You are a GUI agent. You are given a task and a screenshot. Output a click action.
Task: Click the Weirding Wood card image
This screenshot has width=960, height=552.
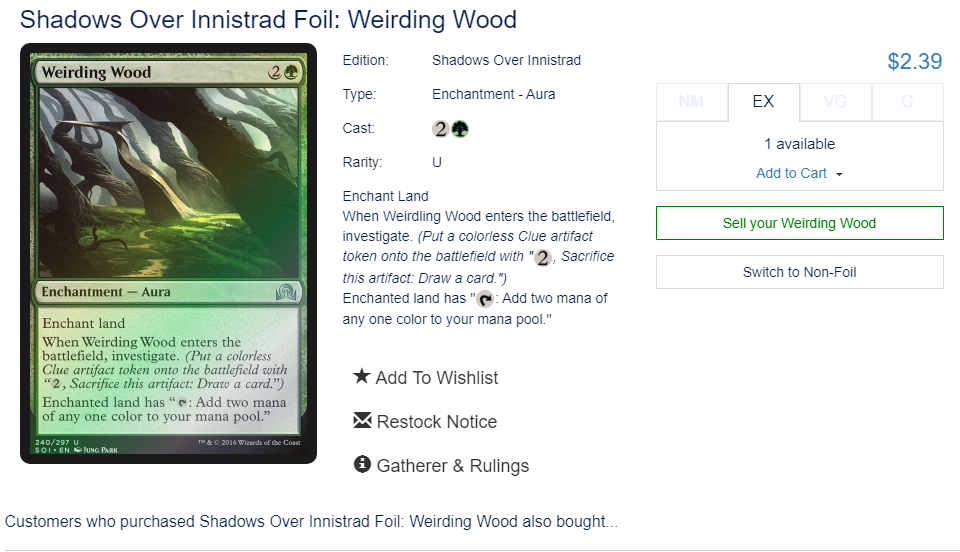coord(168,253)
